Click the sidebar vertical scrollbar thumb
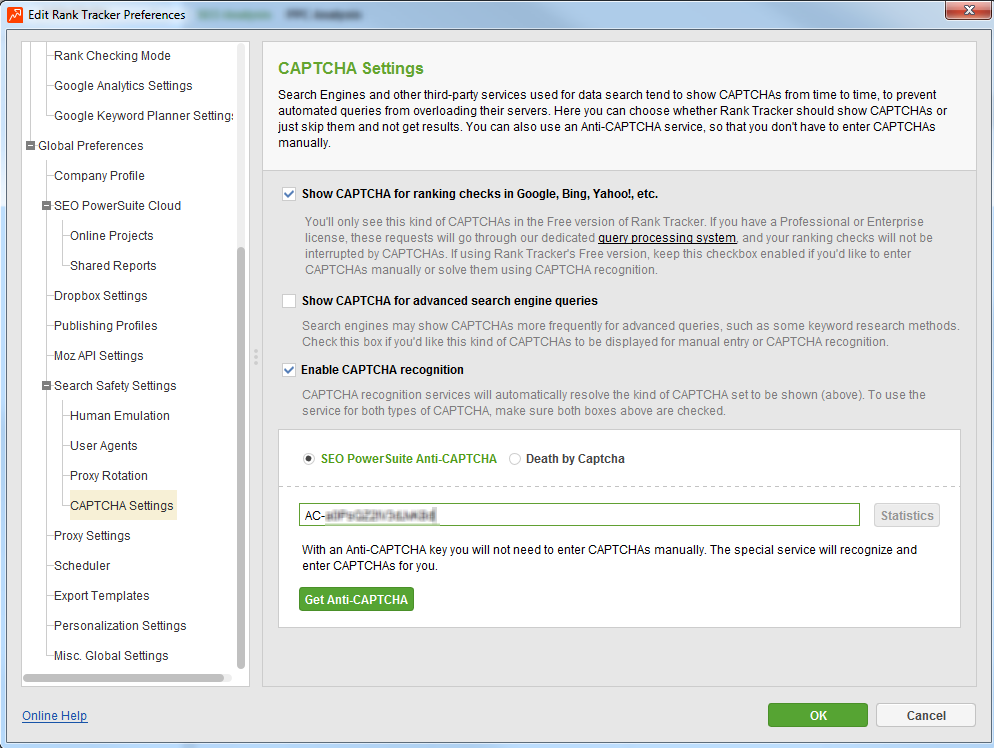The height and width of the screenshot is (748, 994). tap(241, 458)
